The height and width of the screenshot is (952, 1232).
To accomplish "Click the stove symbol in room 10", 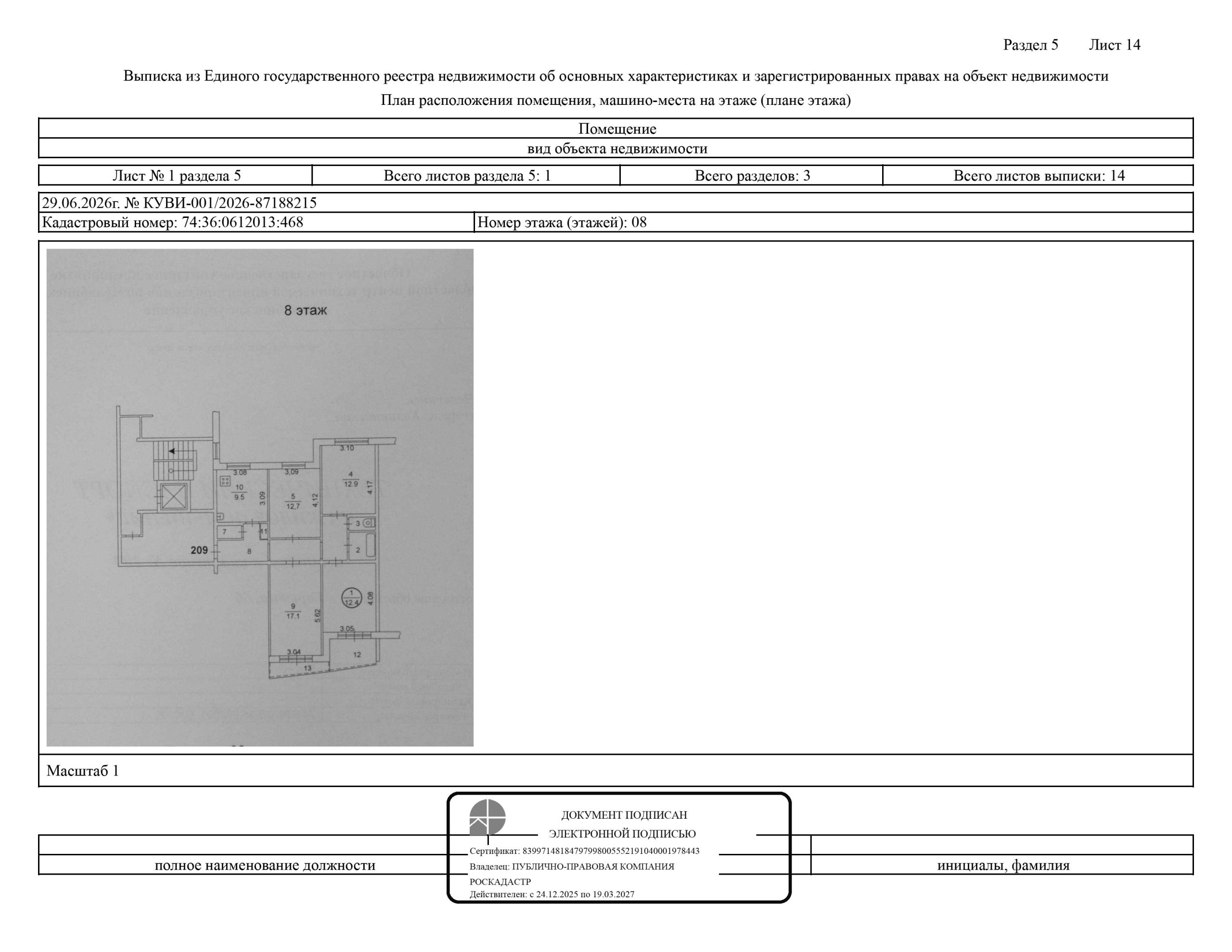I will tap(225, 482).
